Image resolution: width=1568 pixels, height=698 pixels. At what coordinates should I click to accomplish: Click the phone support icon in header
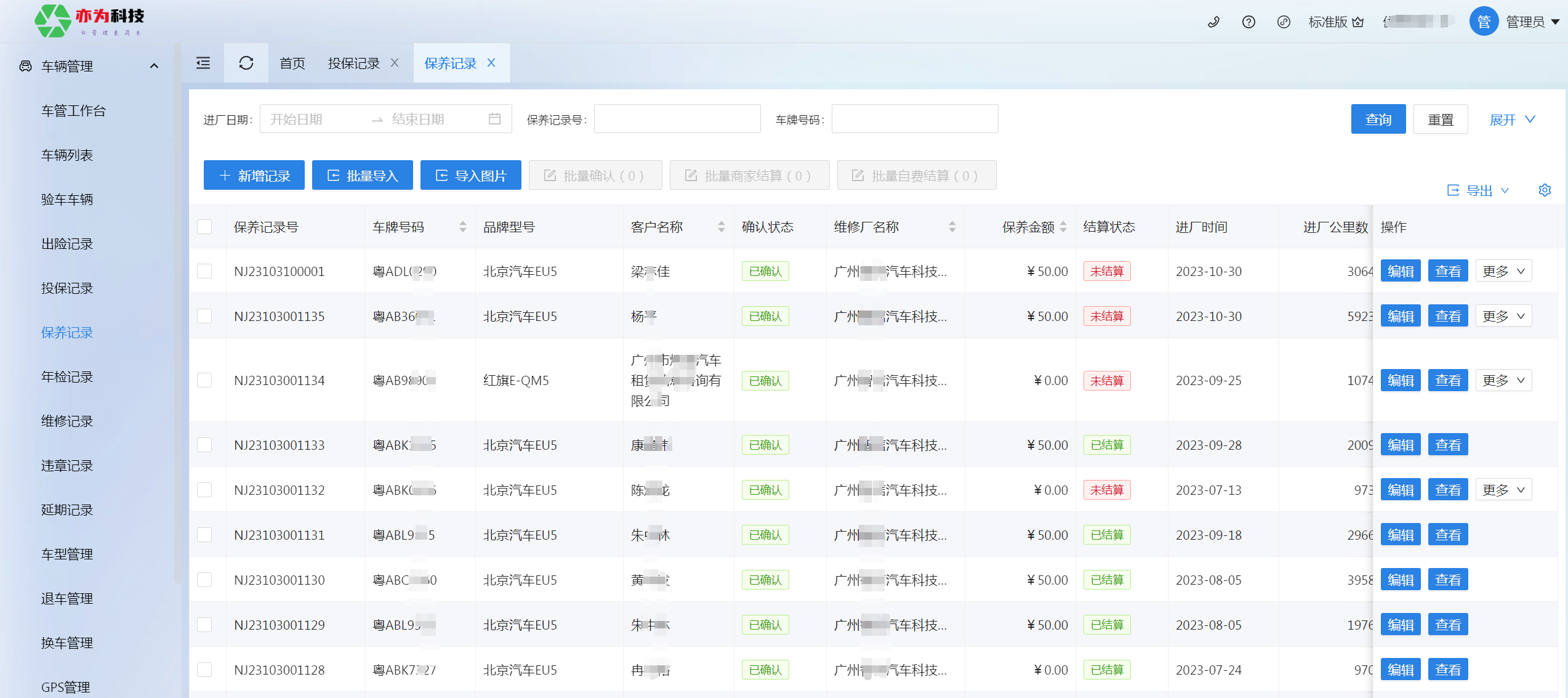pyautogui.click(x=1213, y=22)
